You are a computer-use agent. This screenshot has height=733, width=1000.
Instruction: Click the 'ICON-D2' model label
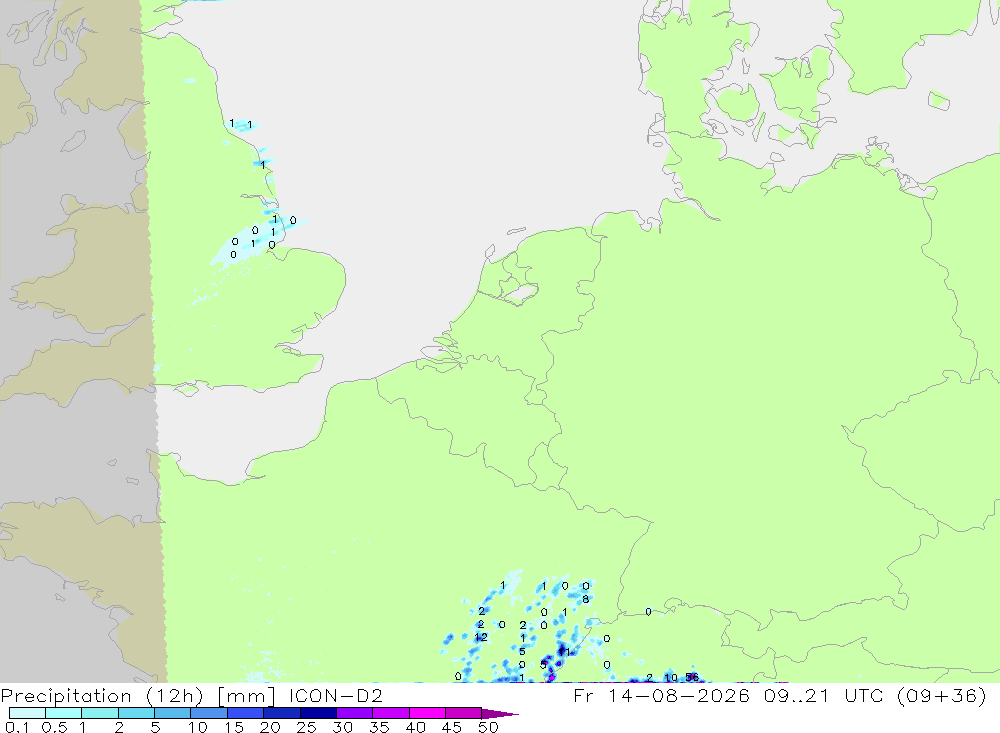point(335,695)
